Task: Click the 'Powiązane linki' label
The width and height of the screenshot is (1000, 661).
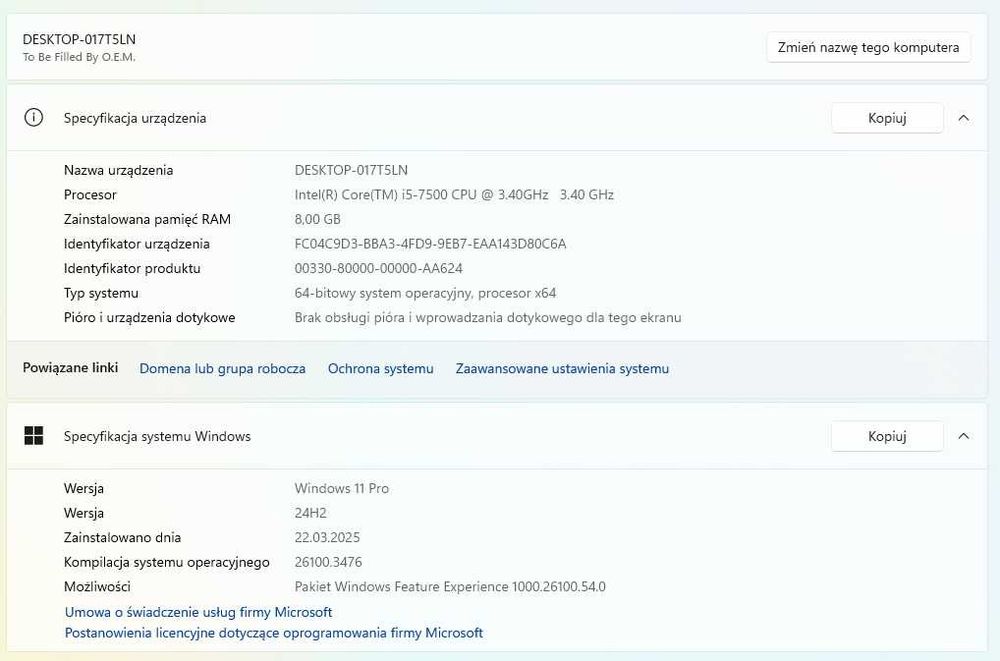Action: tap(70, 368)
